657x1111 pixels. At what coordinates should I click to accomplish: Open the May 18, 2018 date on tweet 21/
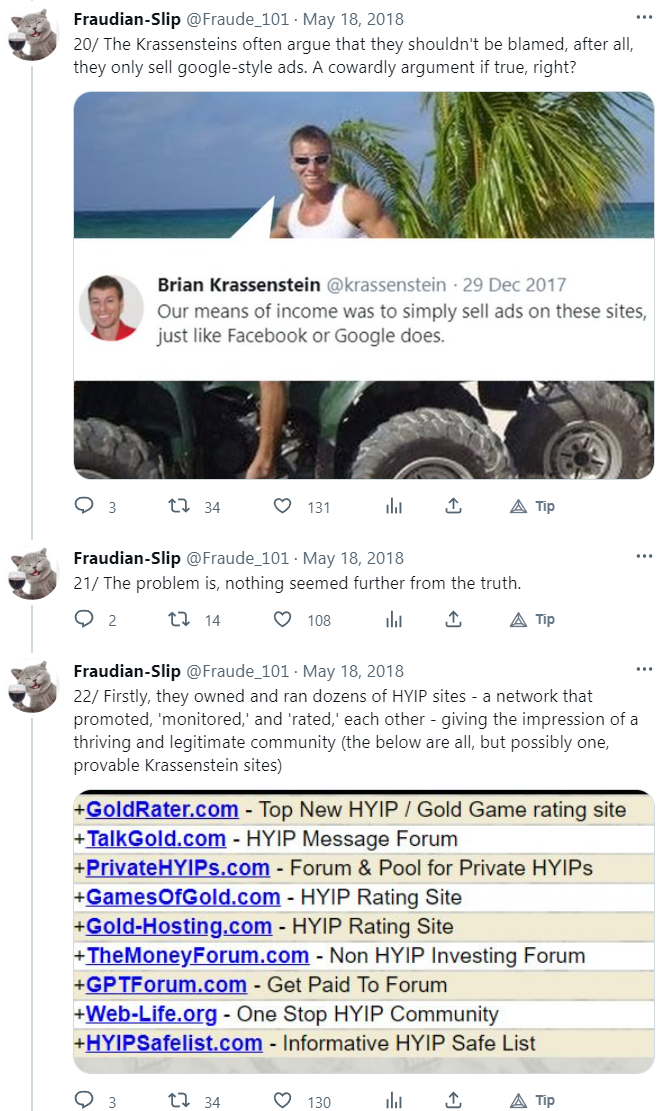[x=353, y=558]
